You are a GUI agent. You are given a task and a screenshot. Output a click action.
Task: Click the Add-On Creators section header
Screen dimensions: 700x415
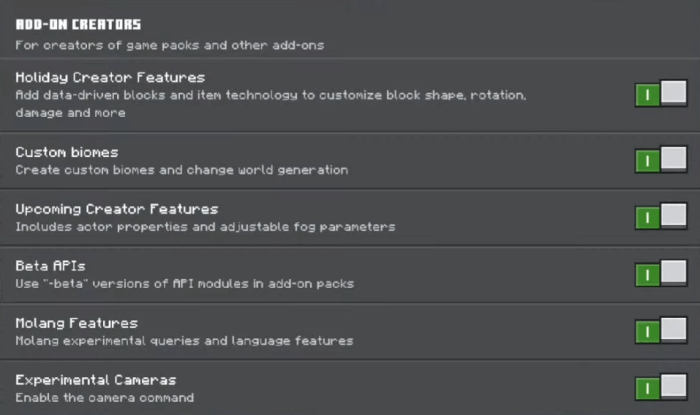coord(78,24)
